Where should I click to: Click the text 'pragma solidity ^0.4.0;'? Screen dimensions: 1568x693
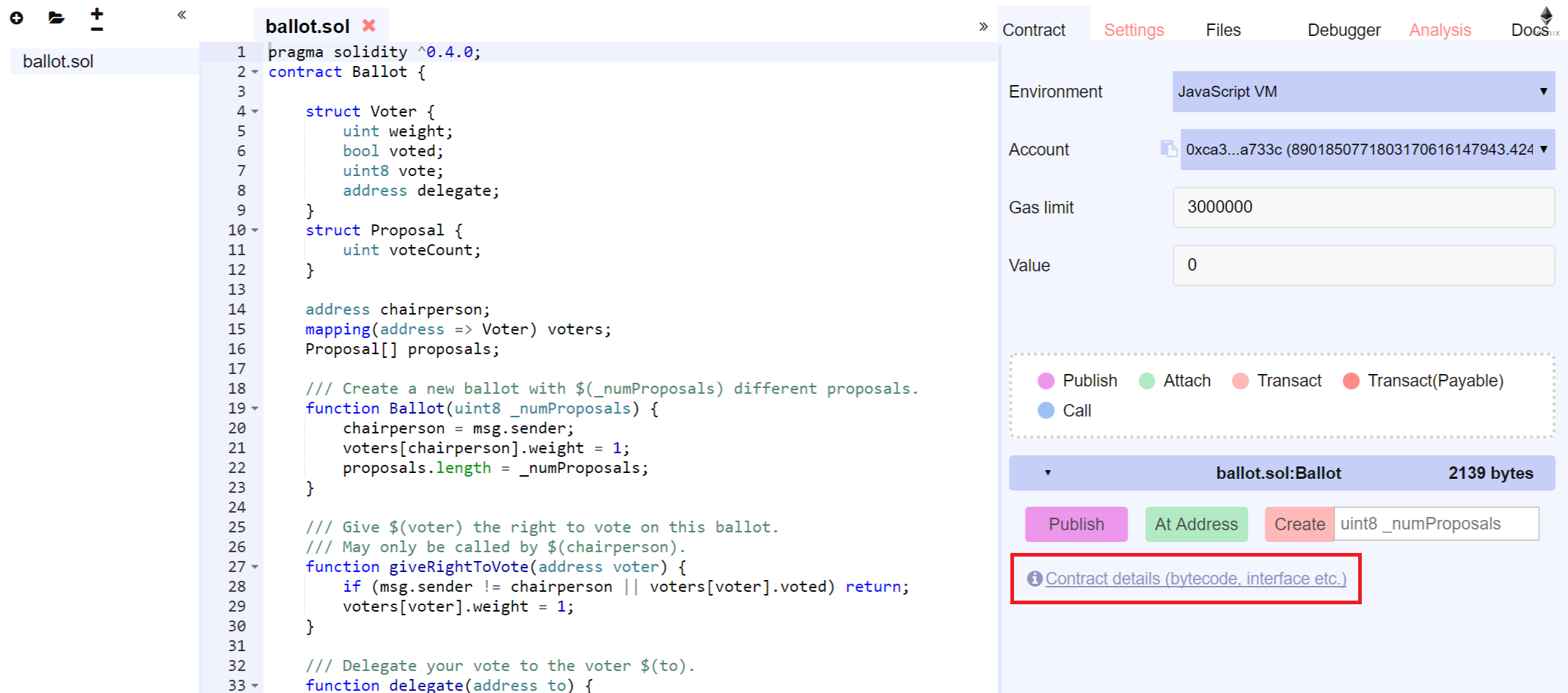pos(374,52)
